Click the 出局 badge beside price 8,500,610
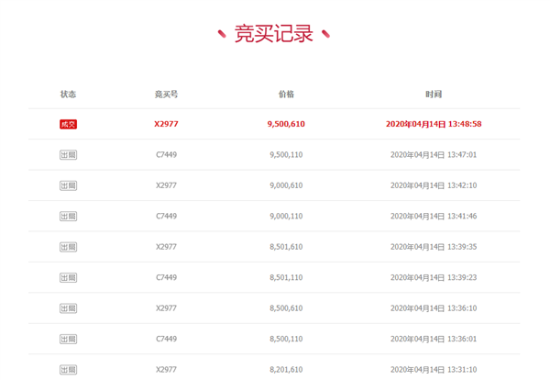The image size is (550, 380). coord(68,308)
